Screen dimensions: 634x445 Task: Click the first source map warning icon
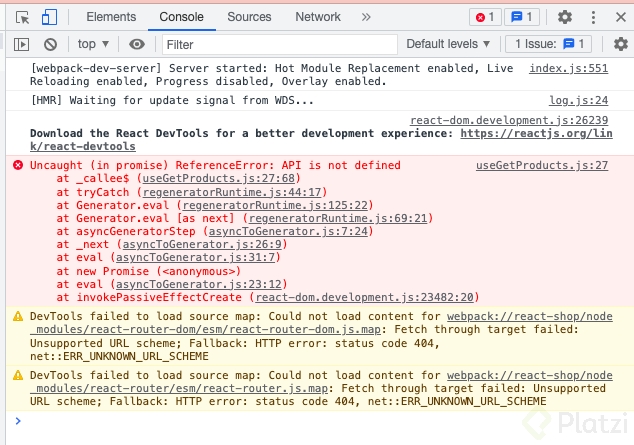click(x=18, y=316)
